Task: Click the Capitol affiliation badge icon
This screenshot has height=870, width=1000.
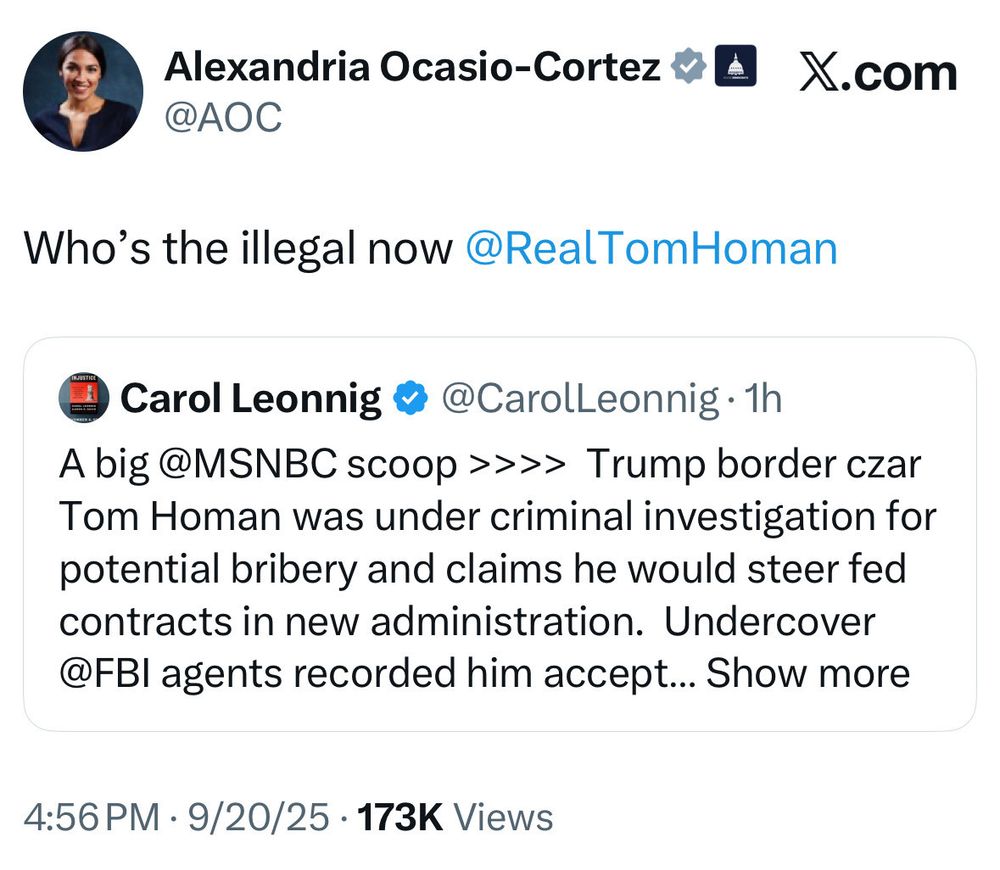Action: click(x=734, y=68)
